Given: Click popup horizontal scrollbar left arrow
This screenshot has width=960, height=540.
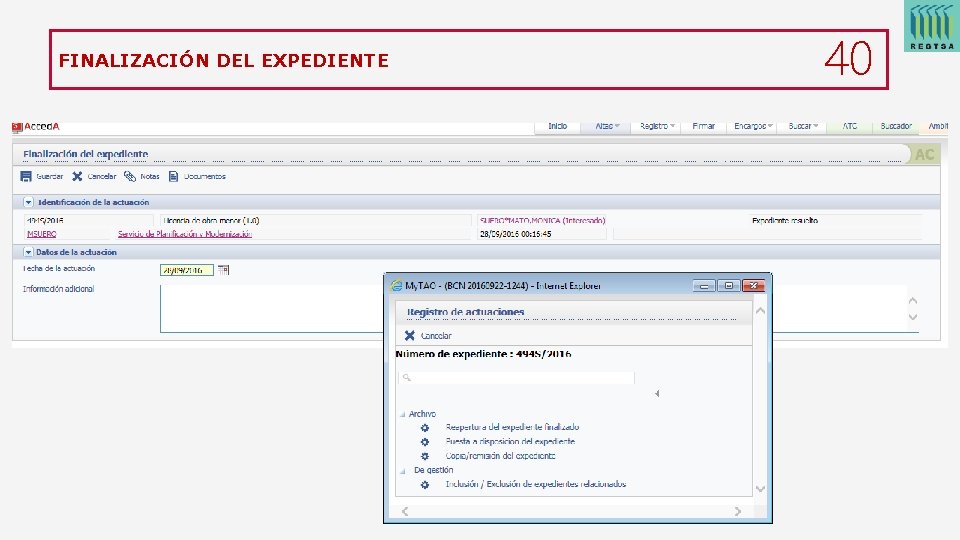Looking at the screenshot, I should pyautogui.click(x=405, y=511).
